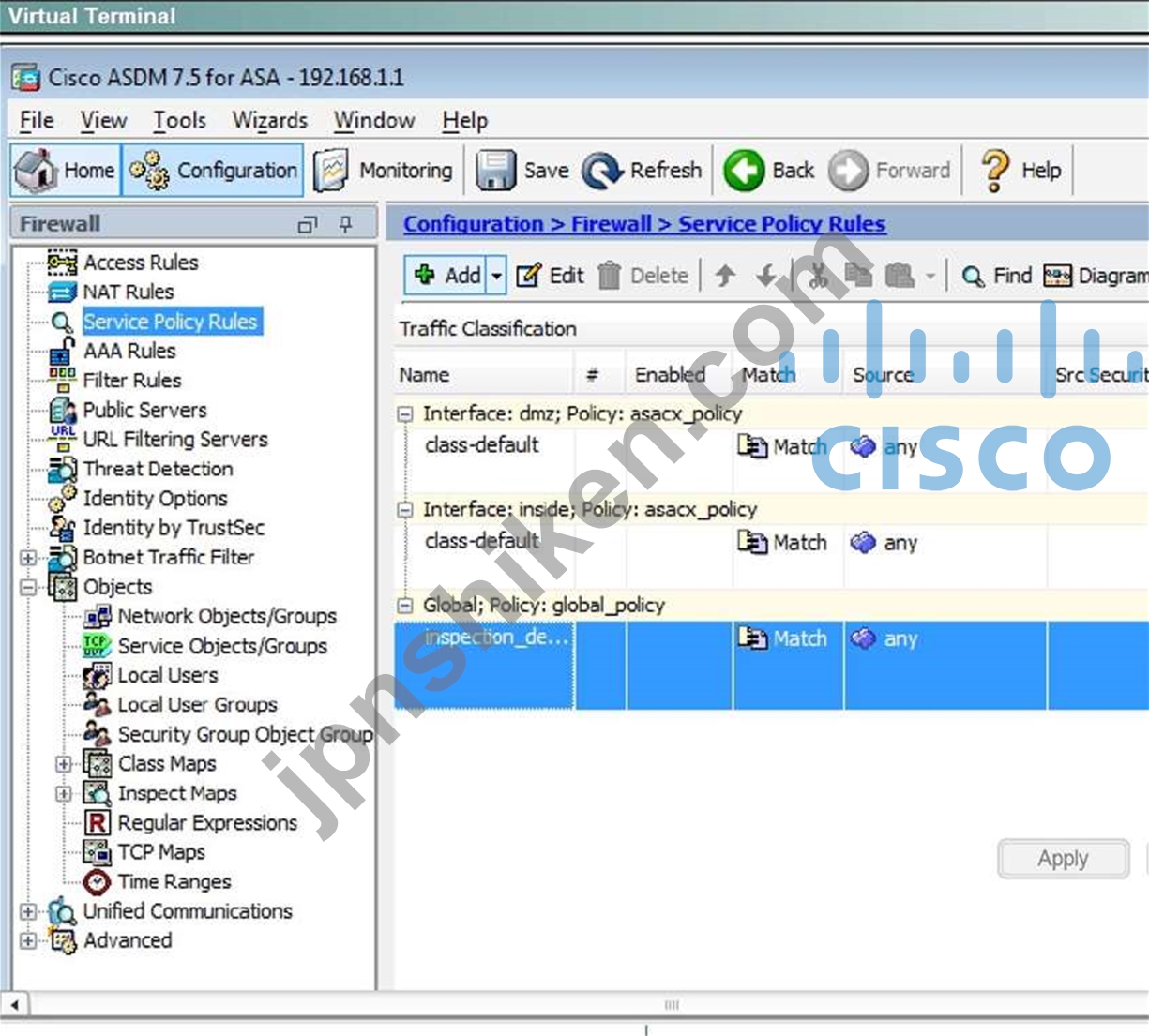Collapse the Global policy group
The image size is (1149, 1036).
[405, 606]
